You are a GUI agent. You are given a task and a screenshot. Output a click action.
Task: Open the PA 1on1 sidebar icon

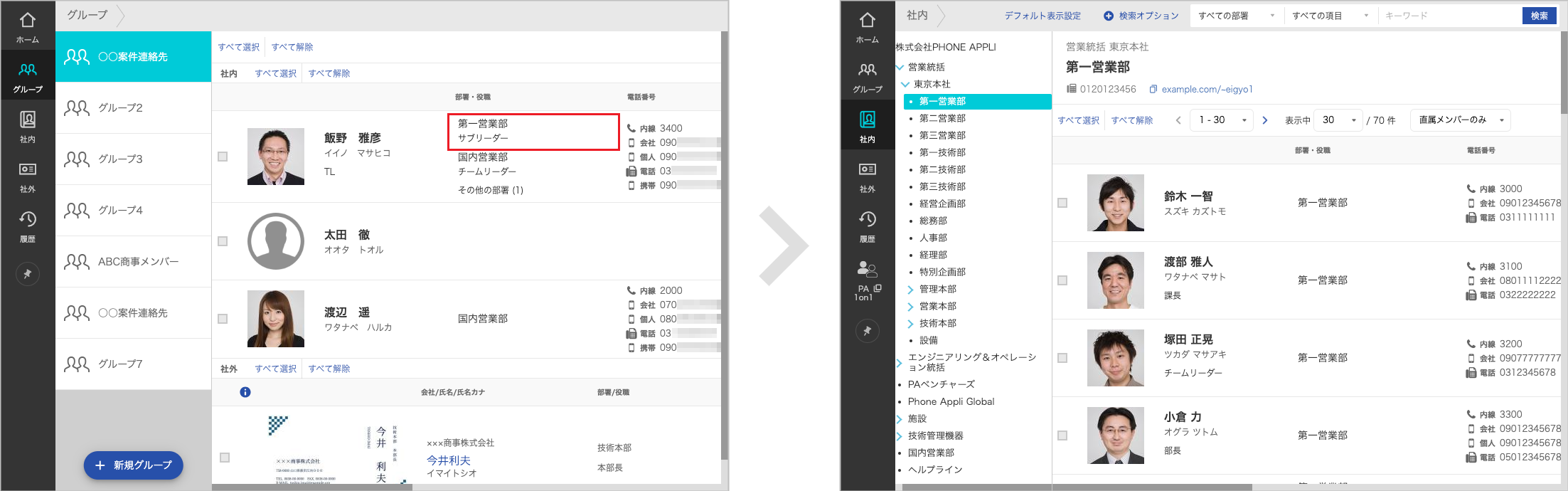tap(867, 280)
